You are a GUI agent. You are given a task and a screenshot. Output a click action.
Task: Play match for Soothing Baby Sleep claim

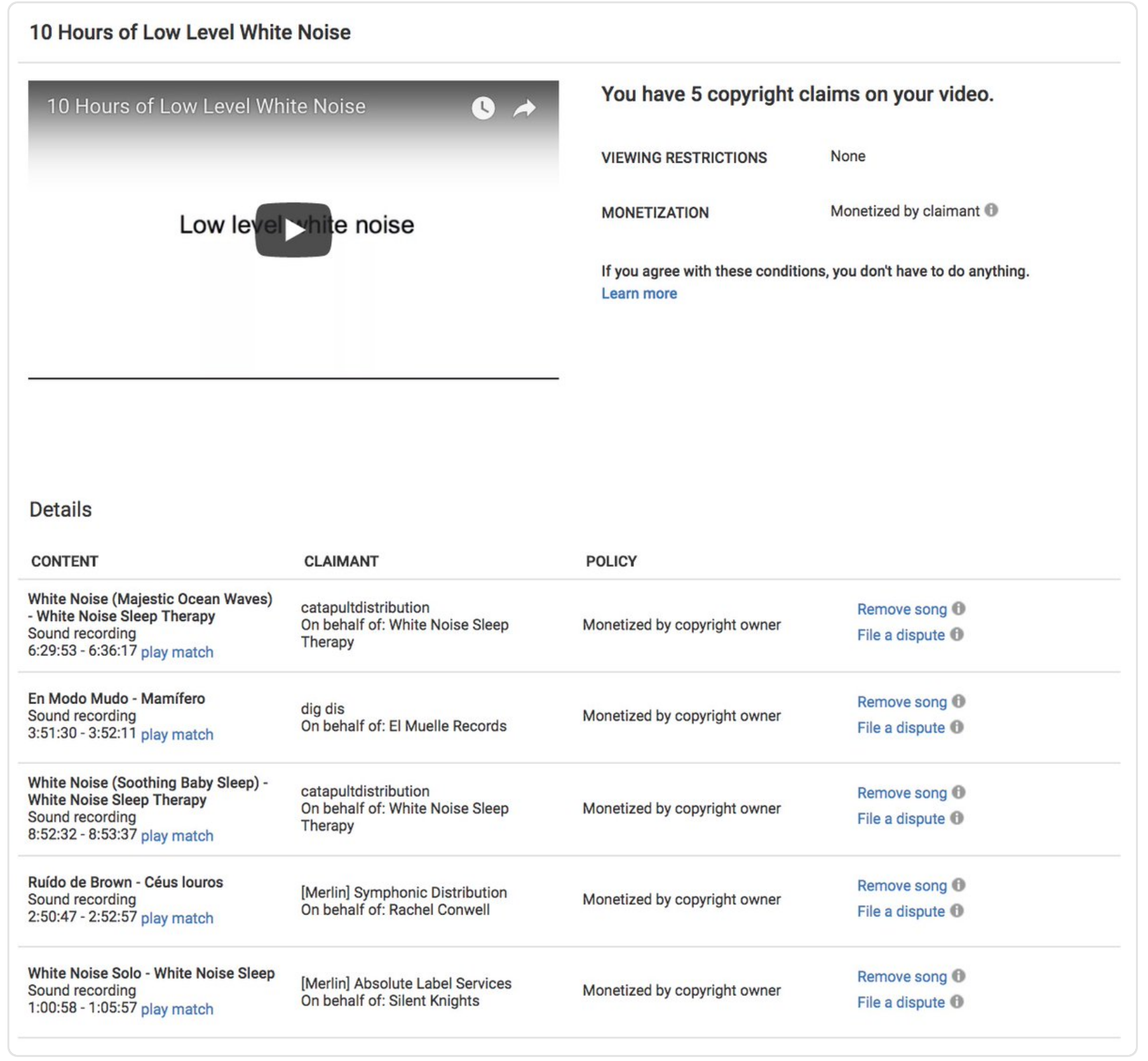[x=177, y=836]
